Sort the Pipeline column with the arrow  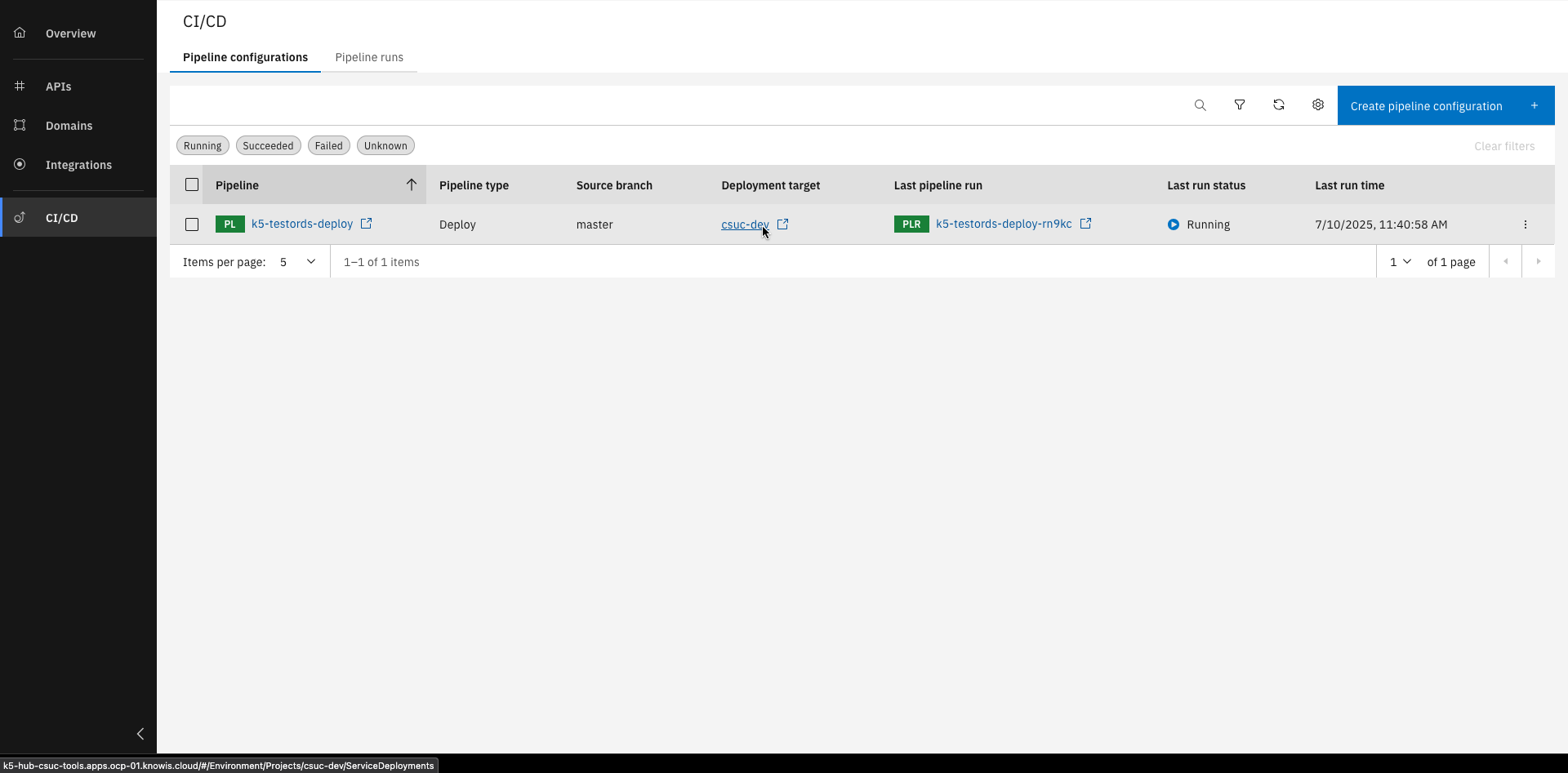pyautogui.click(x=412, y=184)
